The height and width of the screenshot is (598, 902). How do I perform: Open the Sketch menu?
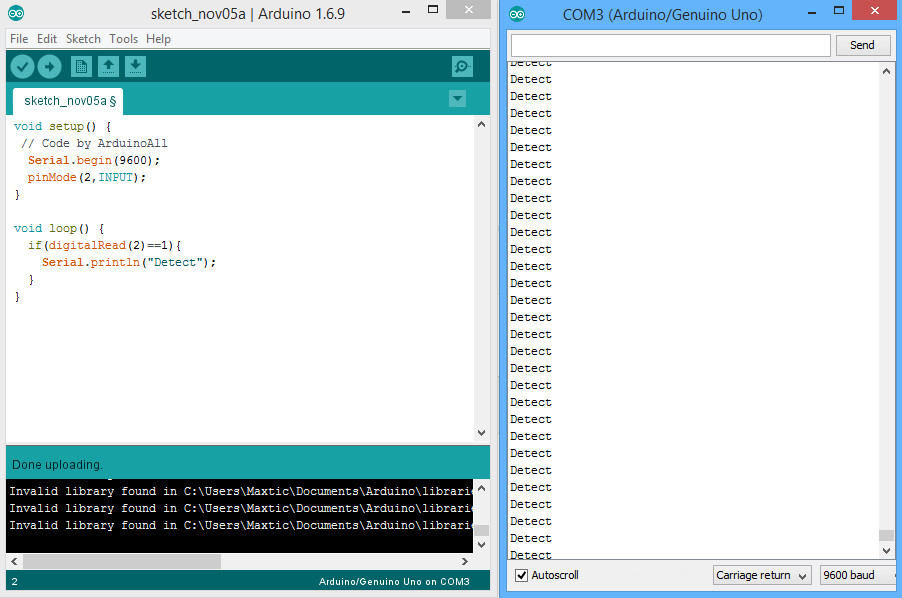83,39
